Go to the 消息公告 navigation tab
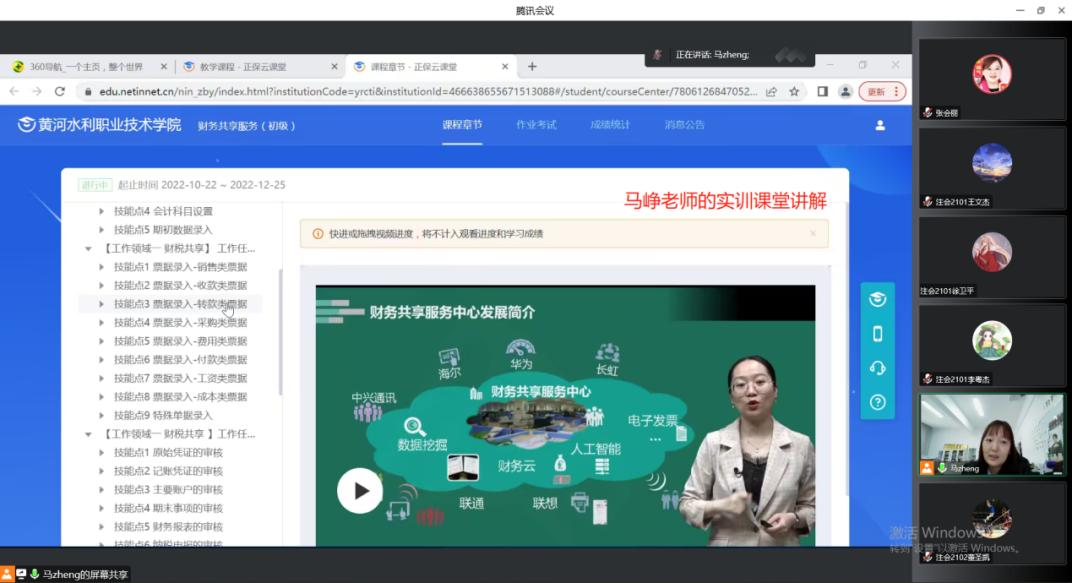The height and width of the screenshot is (583, 1072). point(684,125)
